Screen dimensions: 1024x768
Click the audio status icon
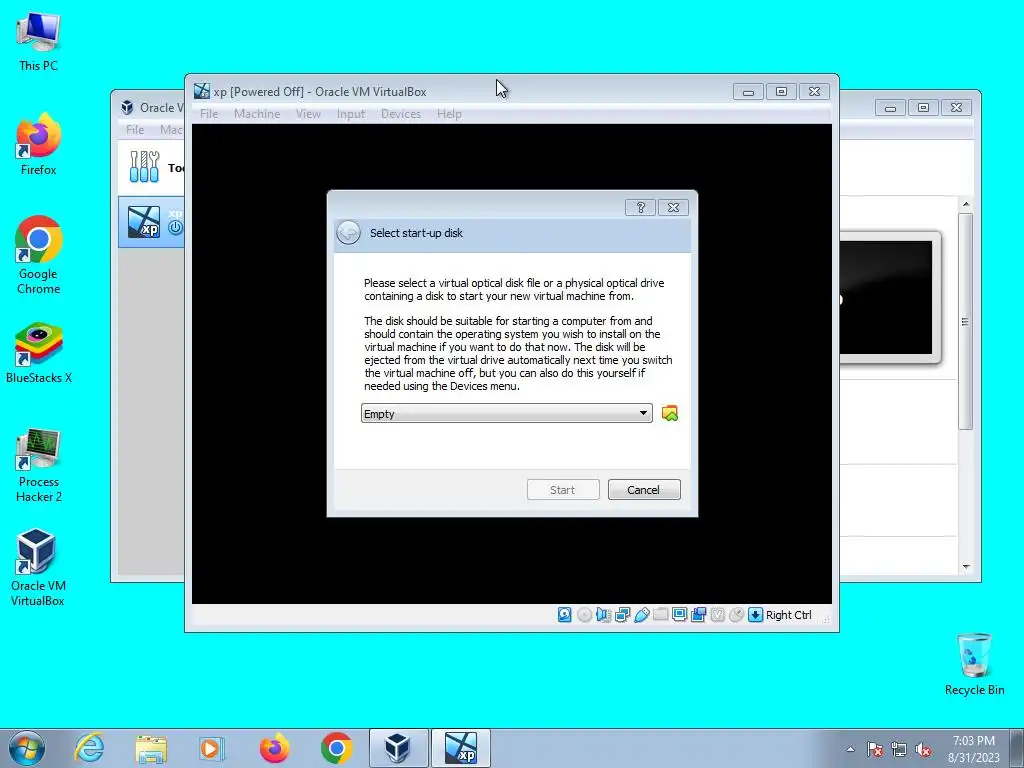(x=603, y=615)
